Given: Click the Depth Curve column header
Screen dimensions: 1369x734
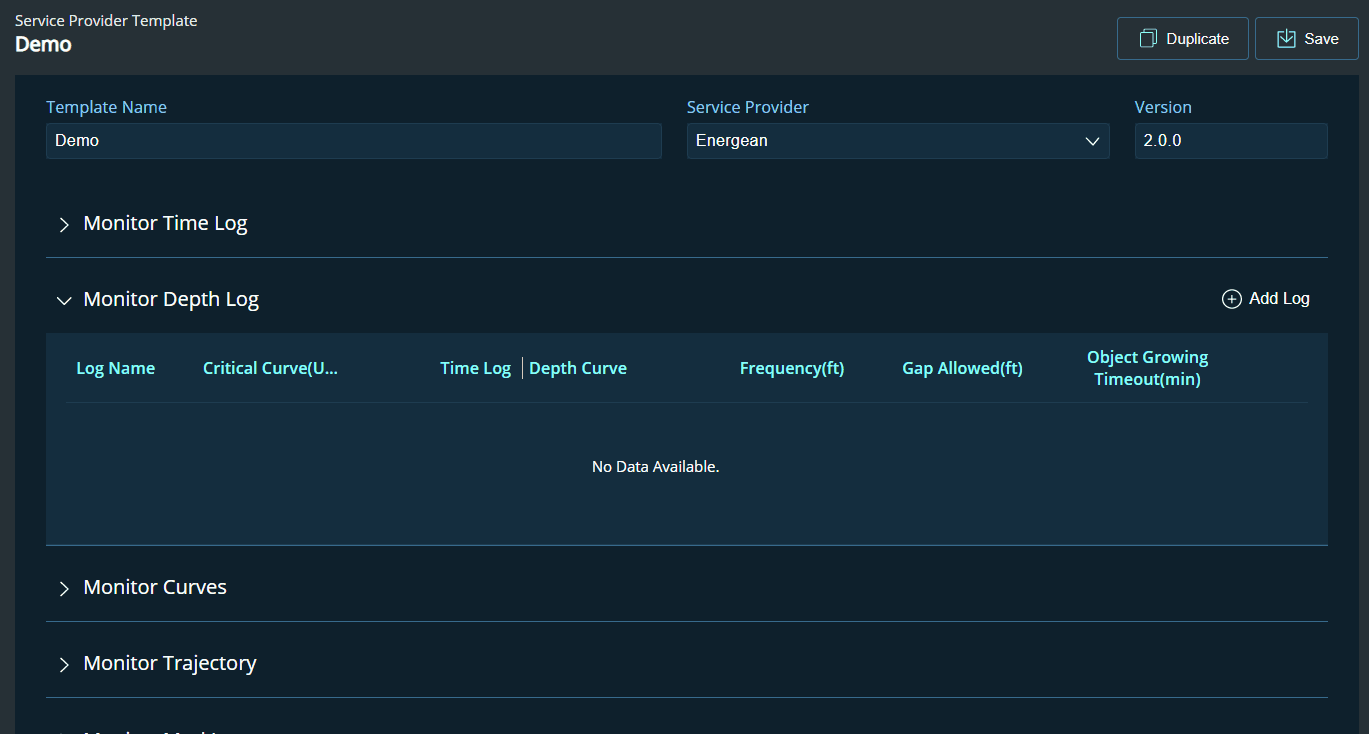Looking at the screenshot, I should 578,368.
